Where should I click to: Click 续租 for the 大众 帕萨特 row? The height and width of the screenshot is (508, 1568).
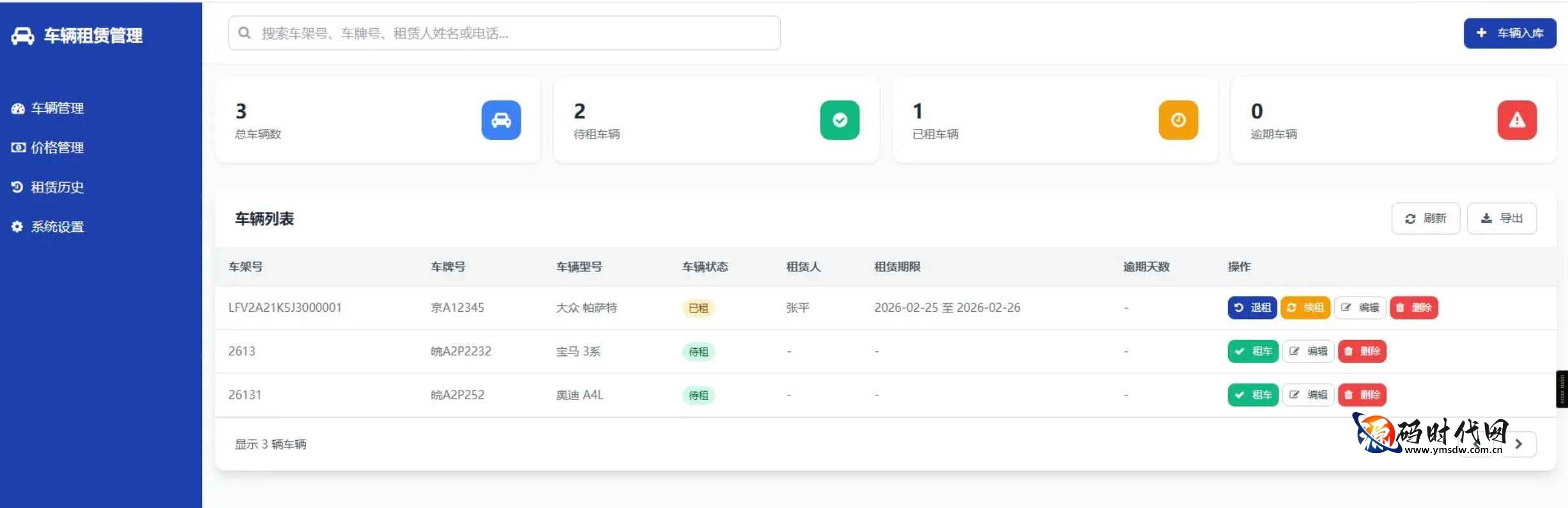[1305, 308]
